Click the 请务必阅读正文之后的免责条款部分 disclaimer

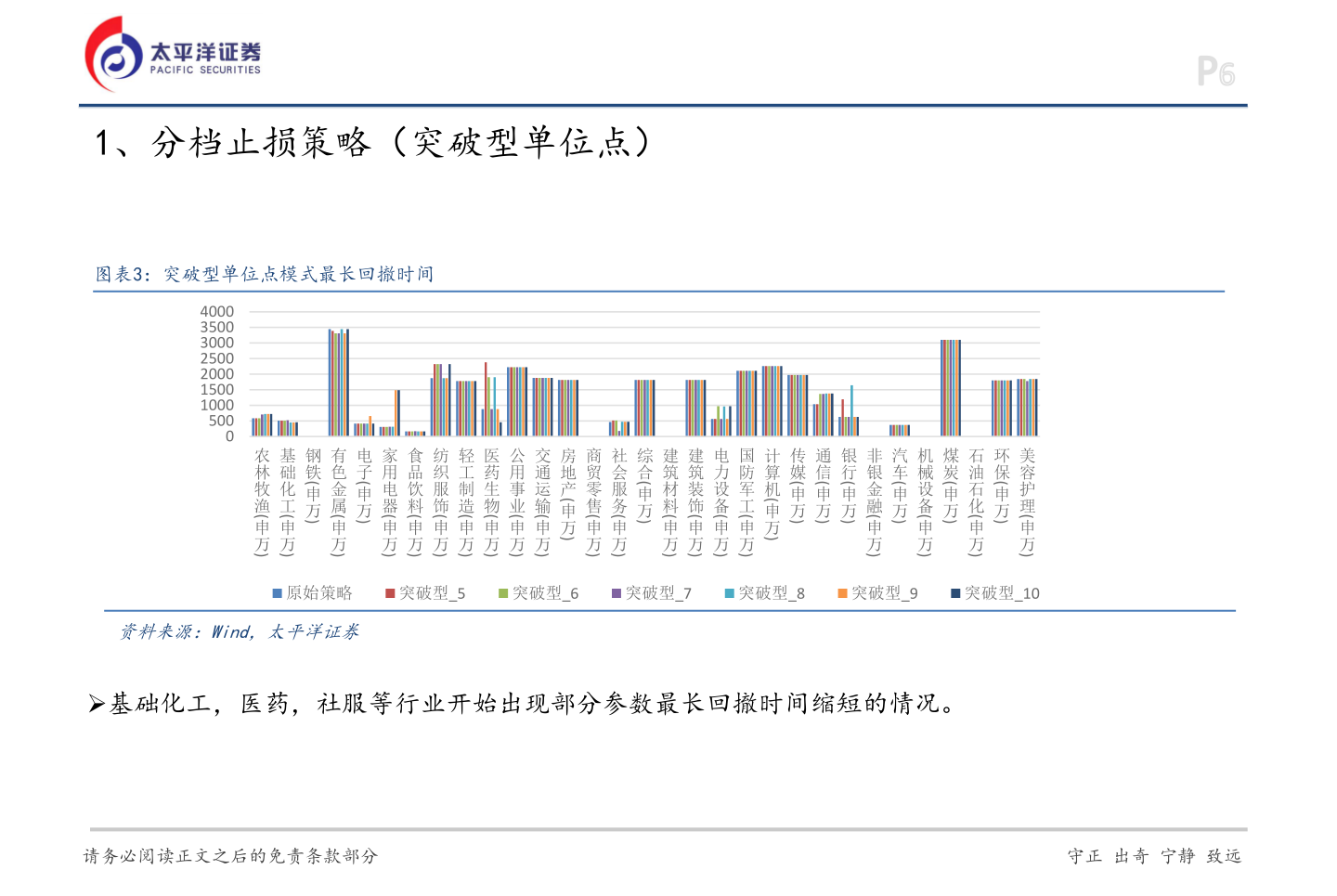(229, 856)
